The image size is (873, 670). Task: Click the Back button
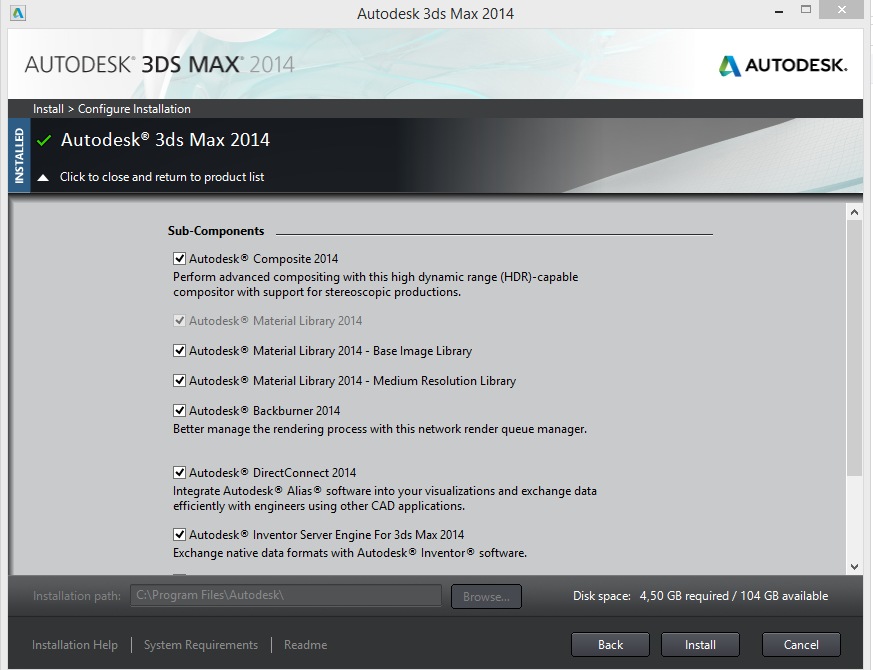point(610,645)
